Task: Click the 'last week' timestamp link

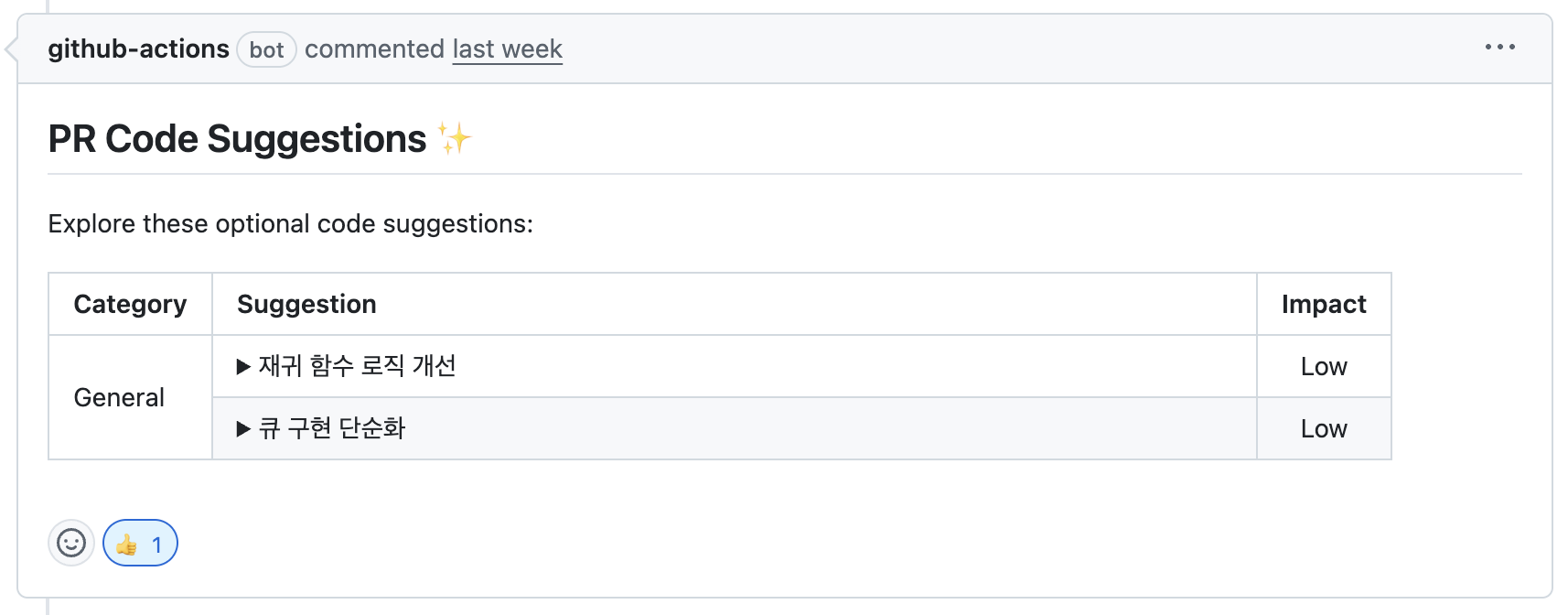Action: (x=507, y=49)
